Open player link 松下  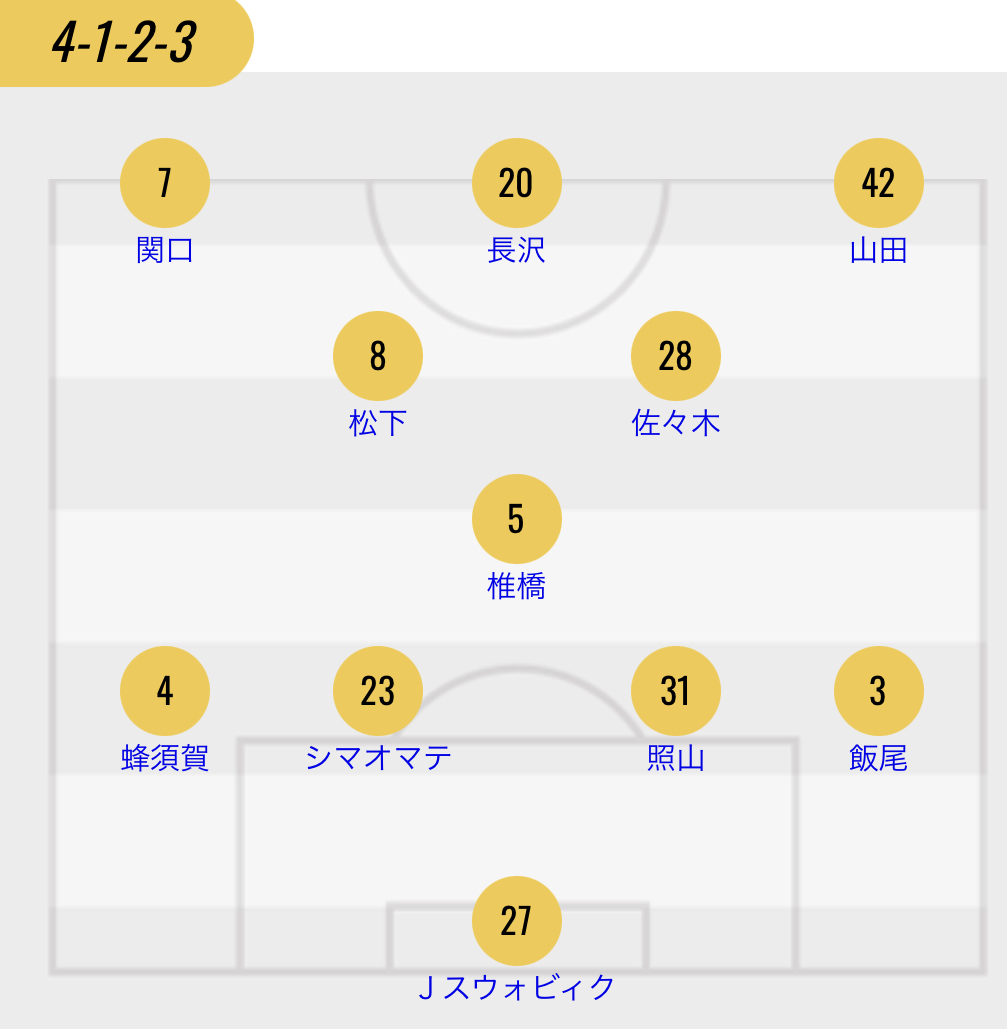click(378, 423)
